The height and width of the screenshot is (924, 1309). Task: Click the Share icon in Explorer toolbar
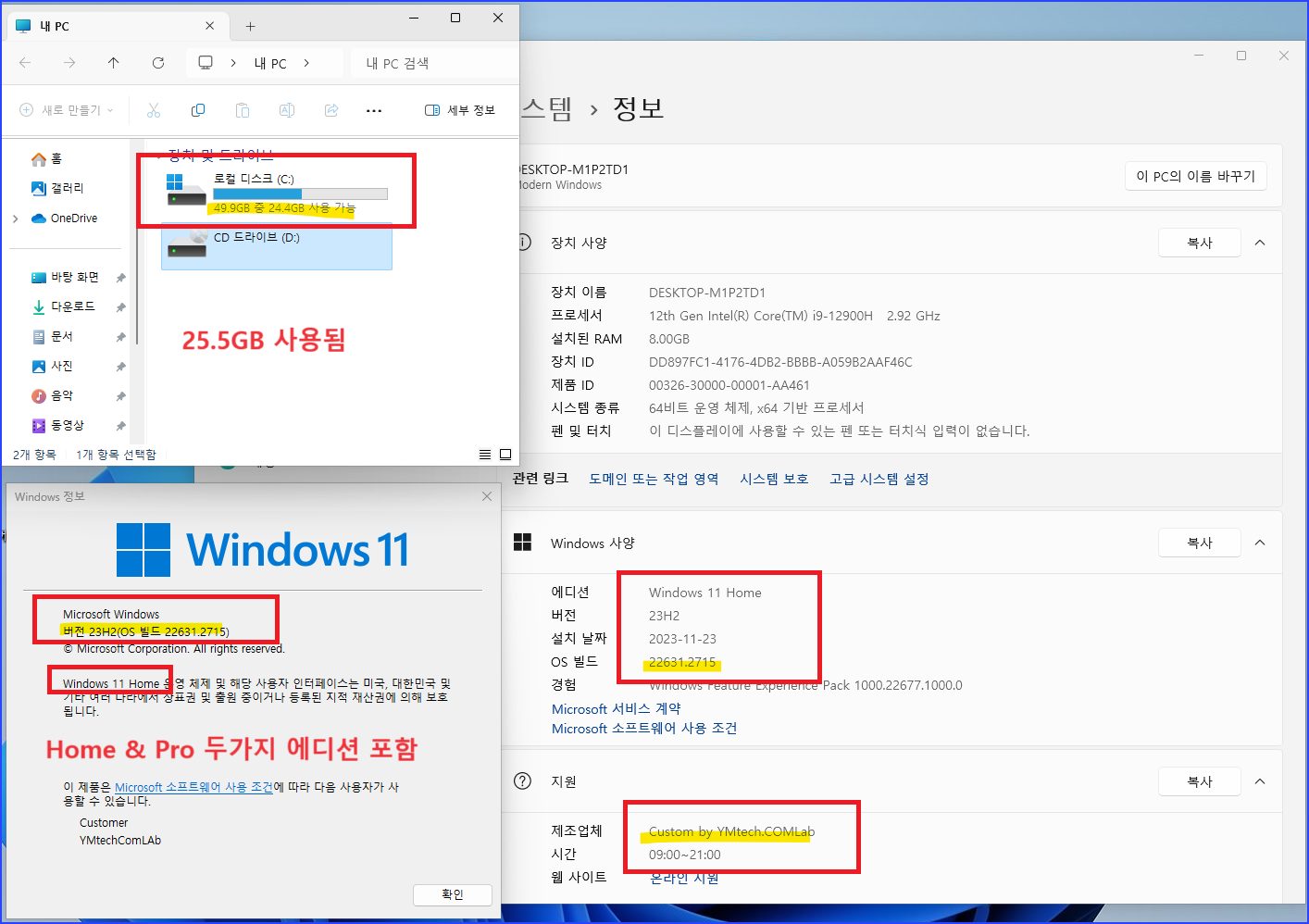coord(331,110)
